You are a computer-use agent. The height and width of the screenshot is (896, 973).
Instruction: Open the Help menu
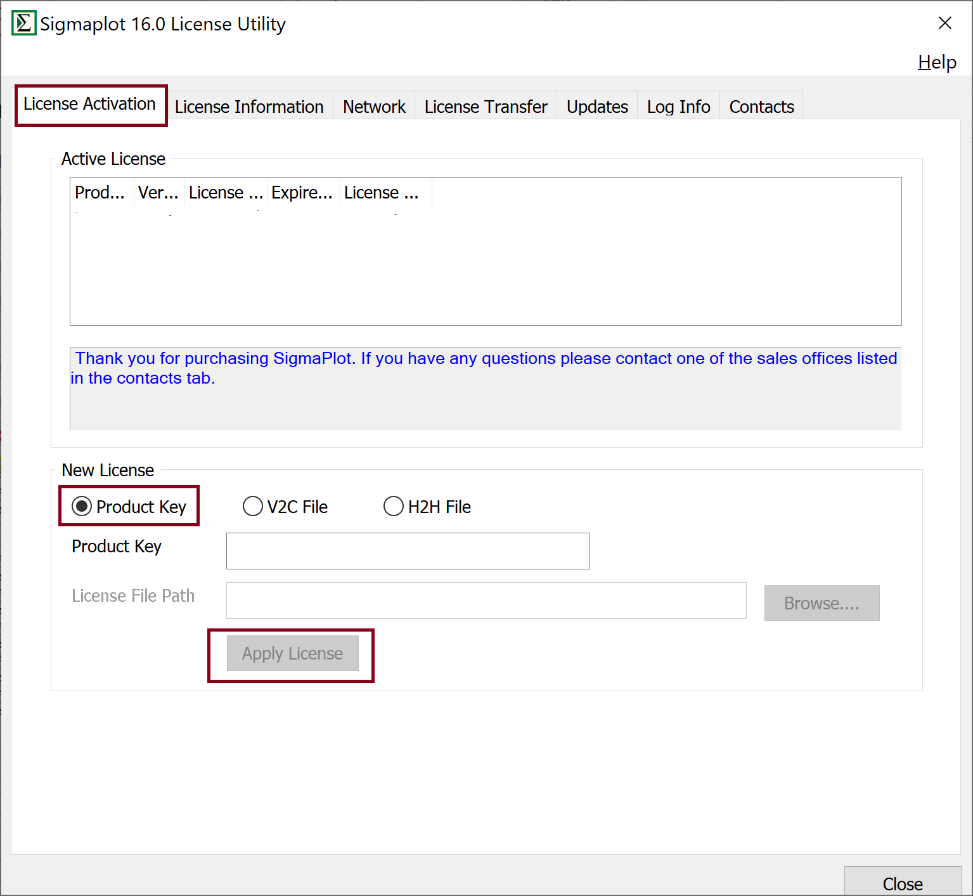pos(936,62)
